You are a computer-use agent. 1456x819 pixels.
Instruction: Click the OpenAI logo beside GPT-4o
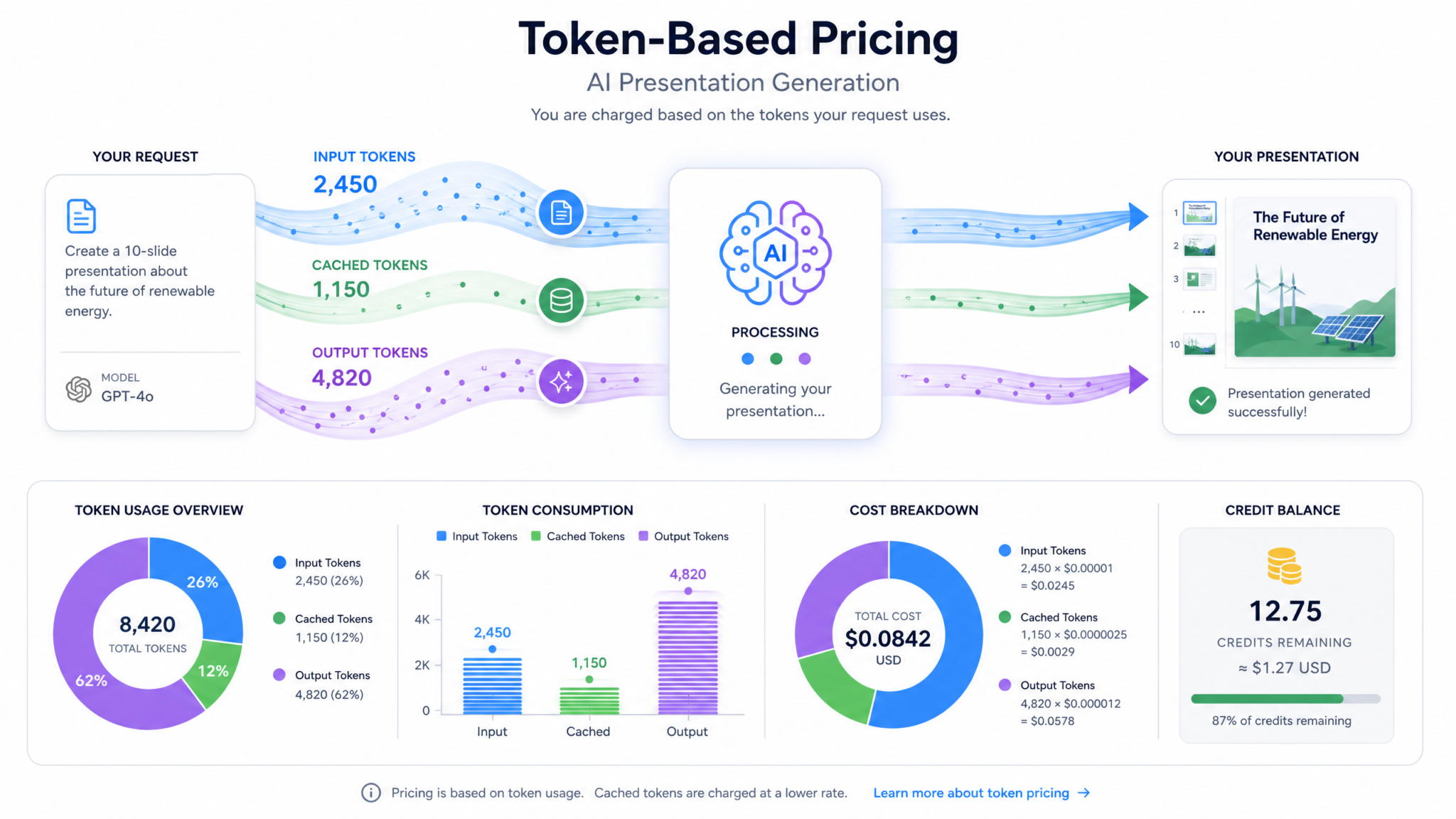[x=79, y=389]
